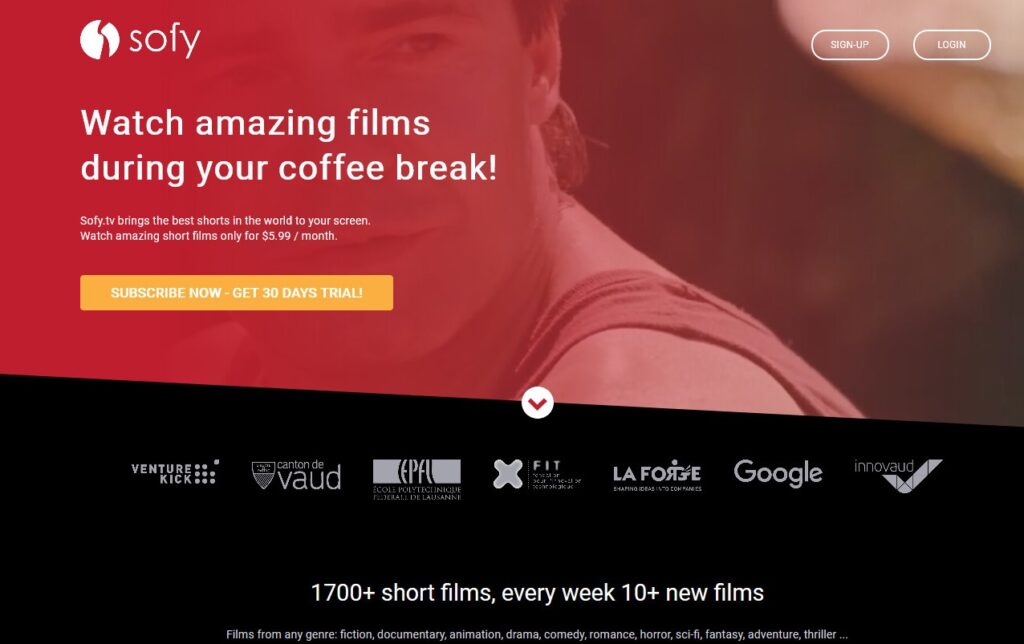Click the sofy wordmark text

coord(165,40)
